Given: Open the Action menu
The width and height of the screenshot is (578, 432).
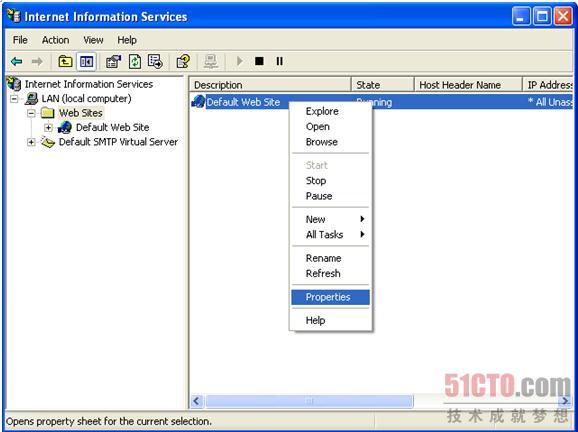Looking at the screenshot, I should point(55,40).
